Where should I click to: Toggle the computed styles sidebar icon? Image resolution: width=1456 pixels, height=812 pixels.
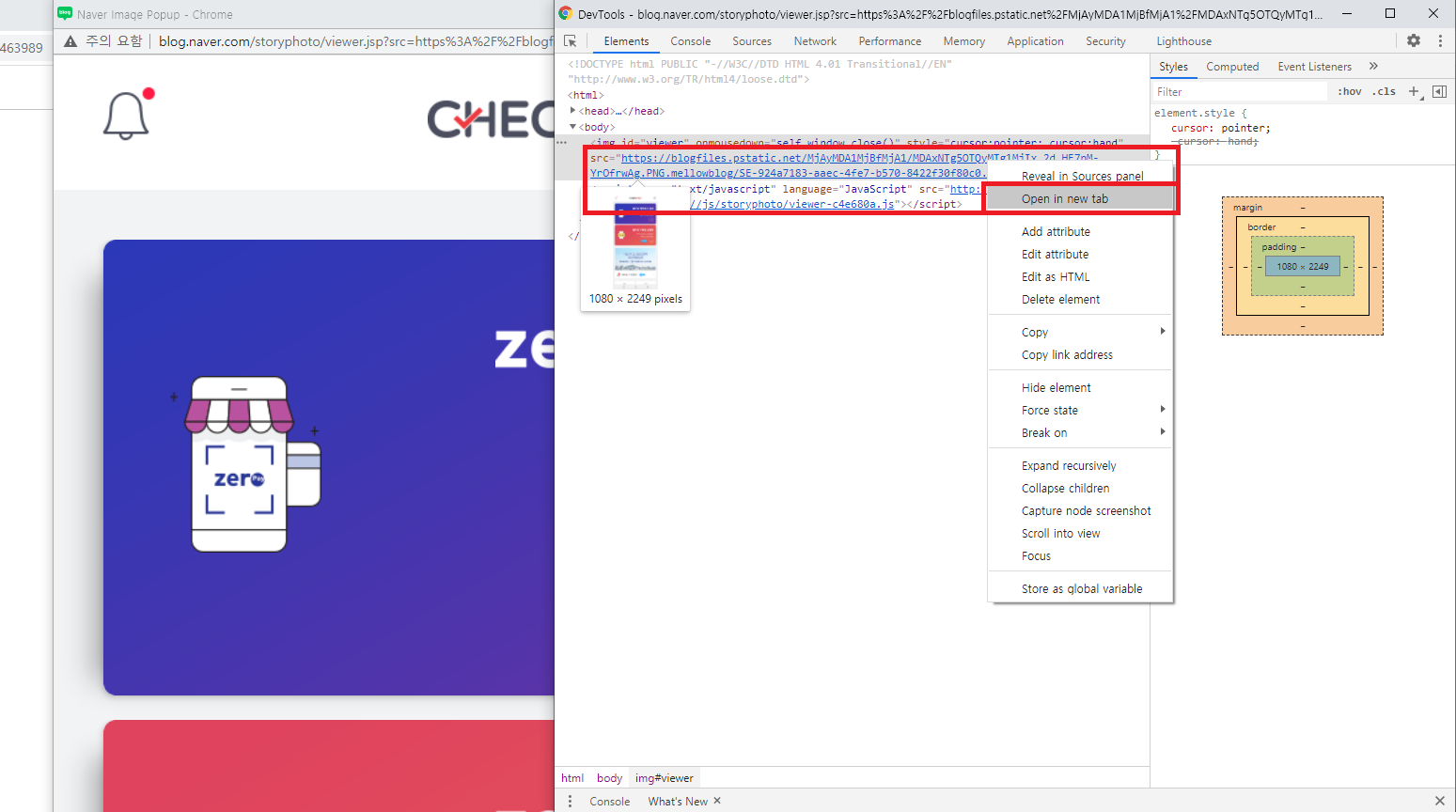click(1439, 91)
